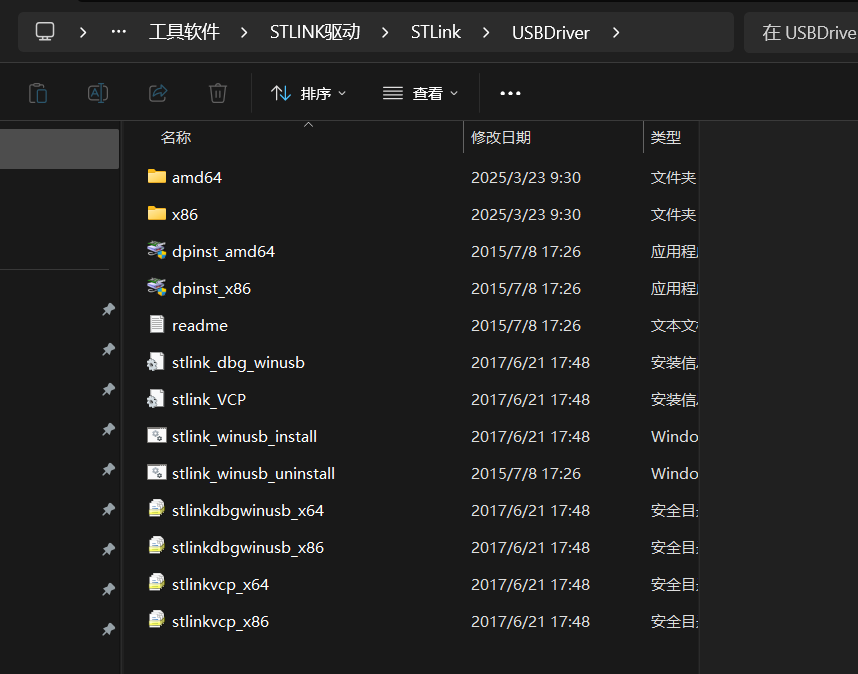The width and height of the screenshot is (858, 674).
Task: Navigate to STLink in the breadcrumb
Action: [436, 32]
